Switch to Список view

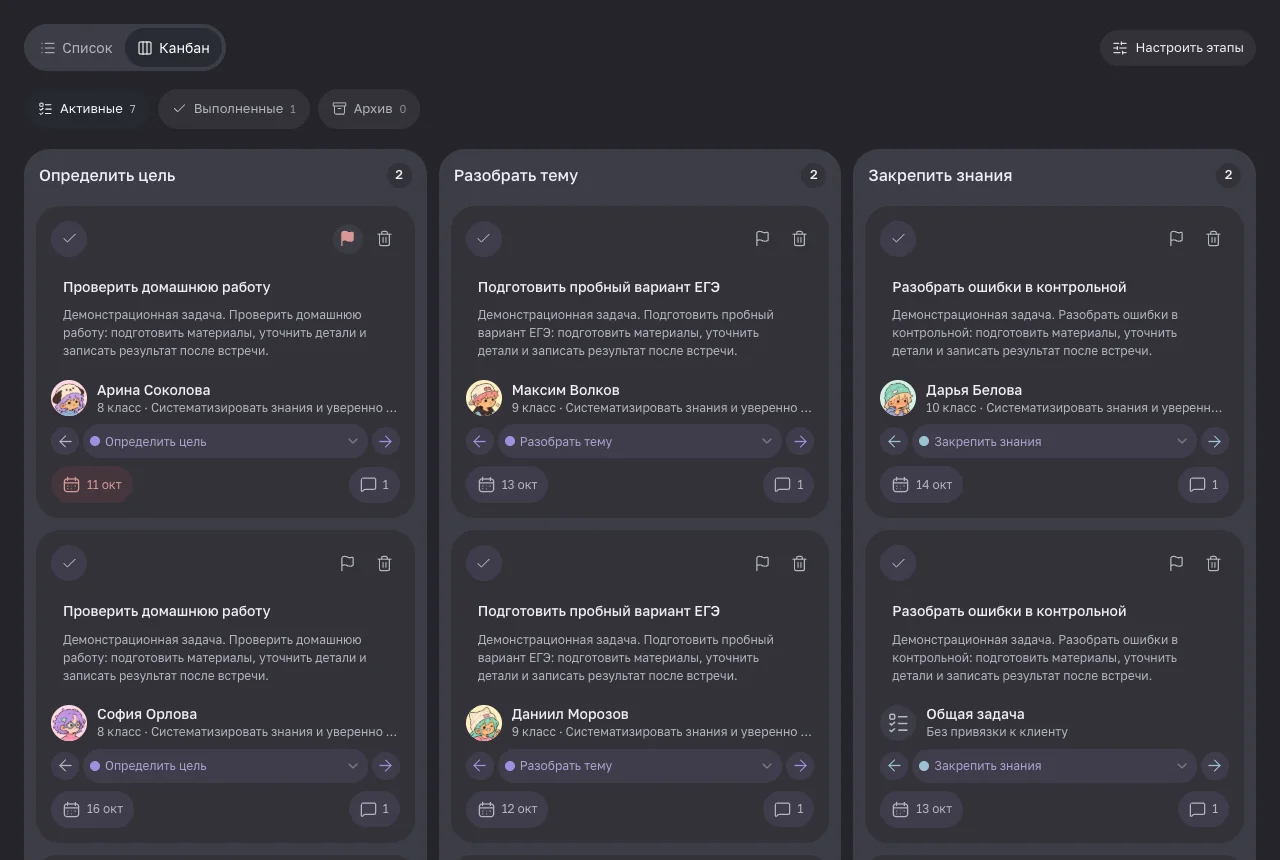tap(77, 48)
